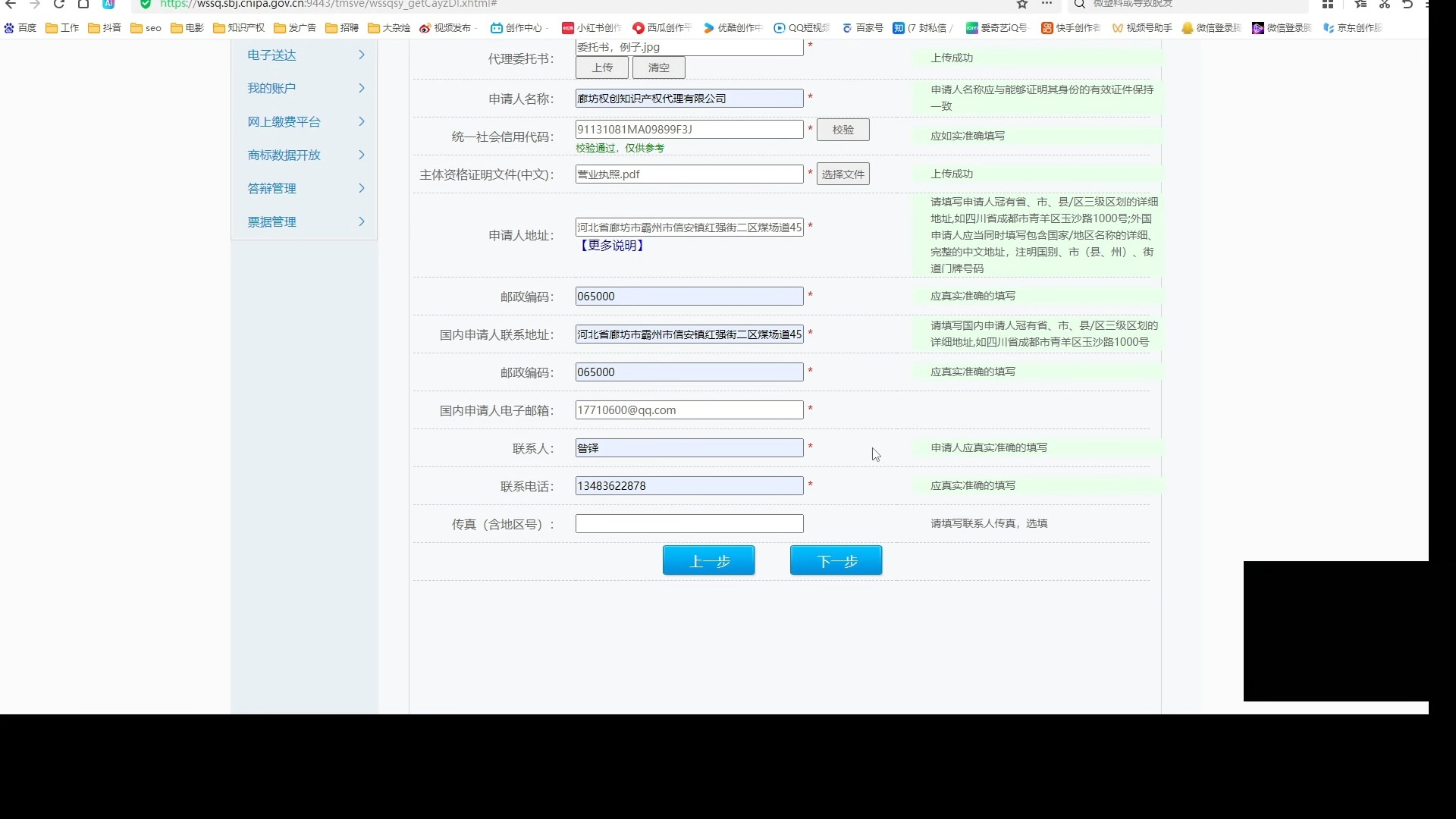Expand the 答辩管理 sidebar menu
The width and height of the screenshot is (1456, 819).
pos(304,188)
